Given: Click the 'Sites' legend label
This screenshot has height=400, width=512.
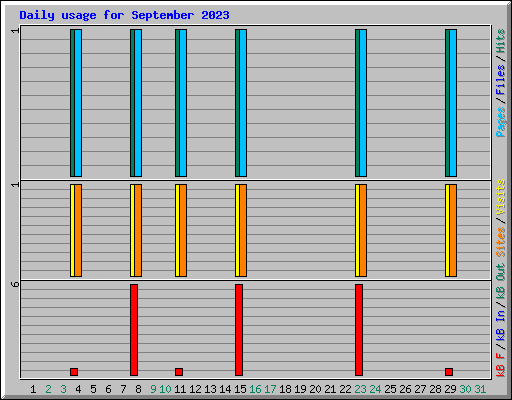Looking at the screenshot, I should 501,242.
